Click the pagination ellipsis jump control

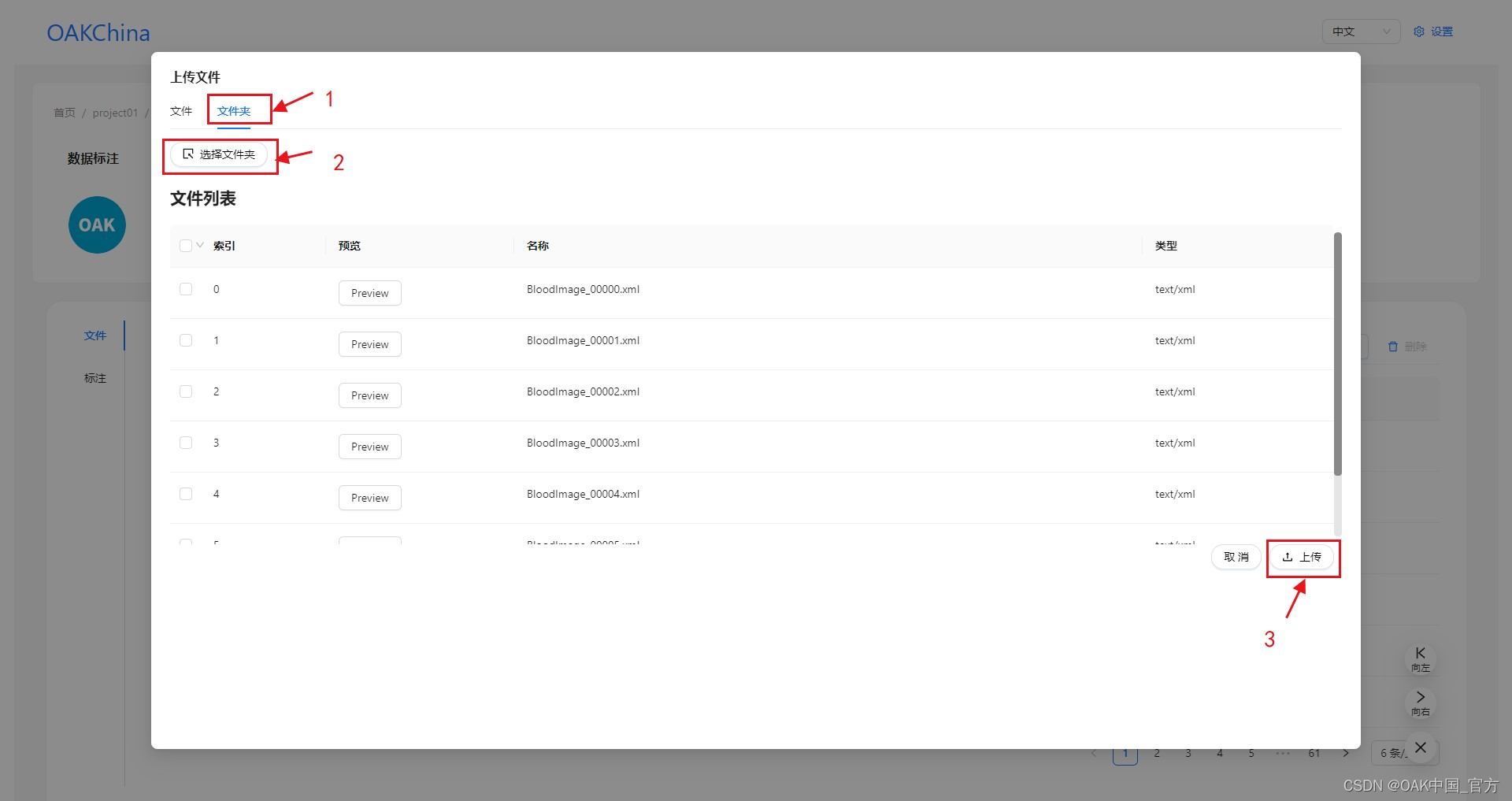coord(1283,753)
